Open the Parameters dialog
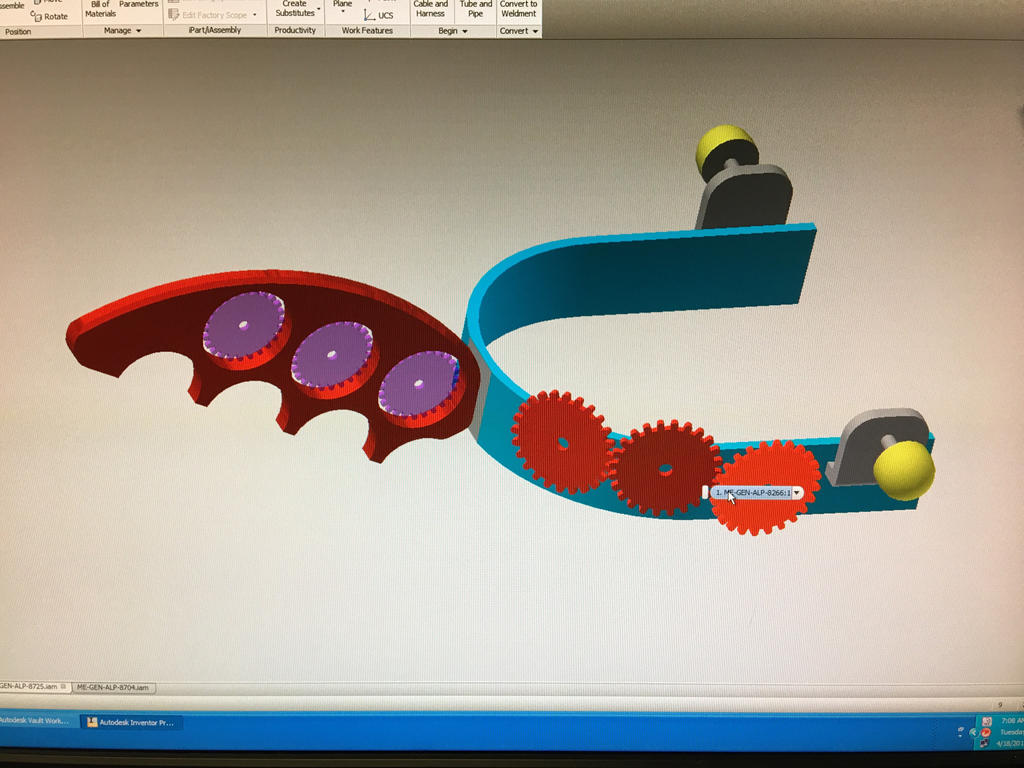This screenshot has width=1024, height=768. [138, 4]
